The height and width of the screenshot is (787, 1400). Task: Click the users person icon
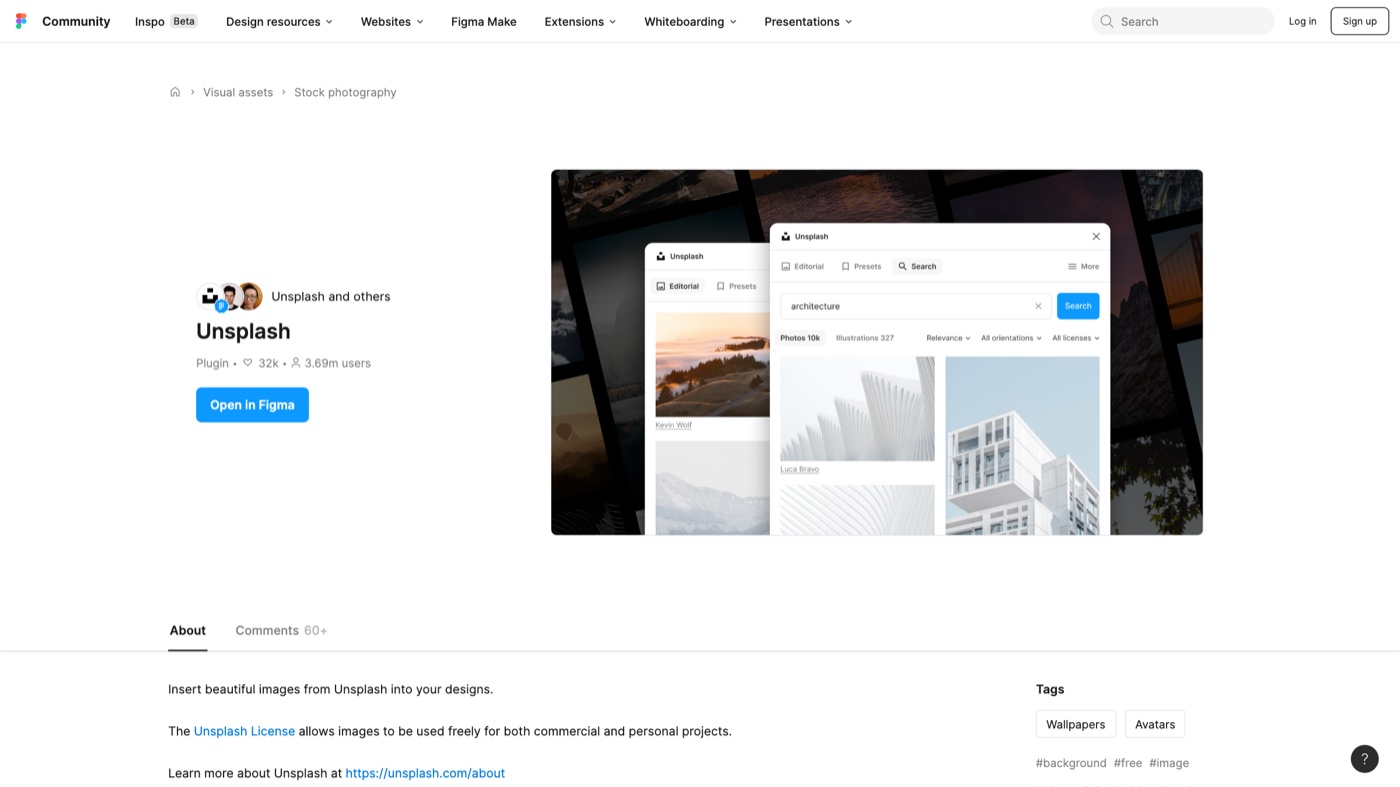click(296, 363)
